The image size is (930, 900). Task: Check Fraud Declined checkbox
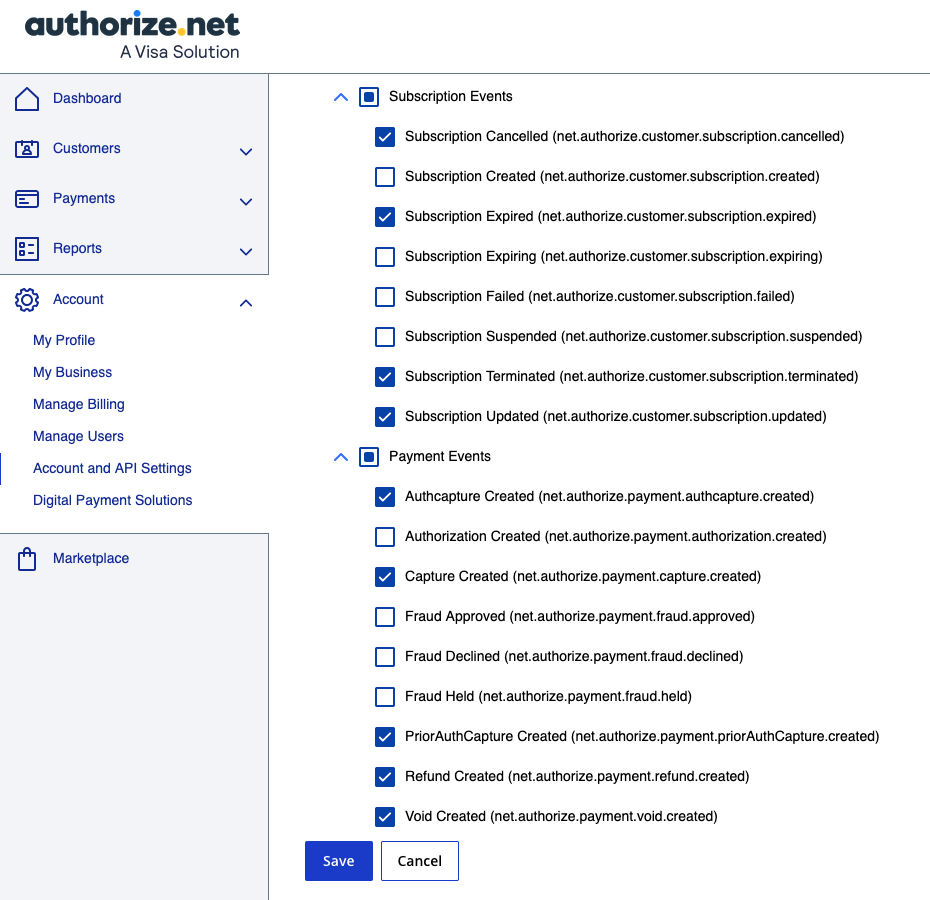click(385, 657)
